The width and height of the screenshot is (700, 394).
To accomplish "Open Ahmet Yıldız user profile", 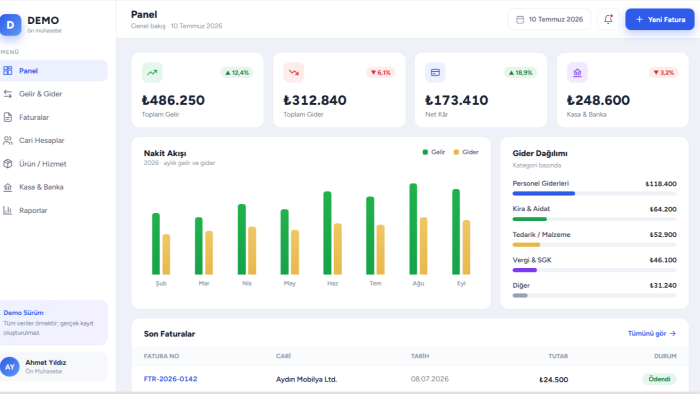I will pos(54,367).
